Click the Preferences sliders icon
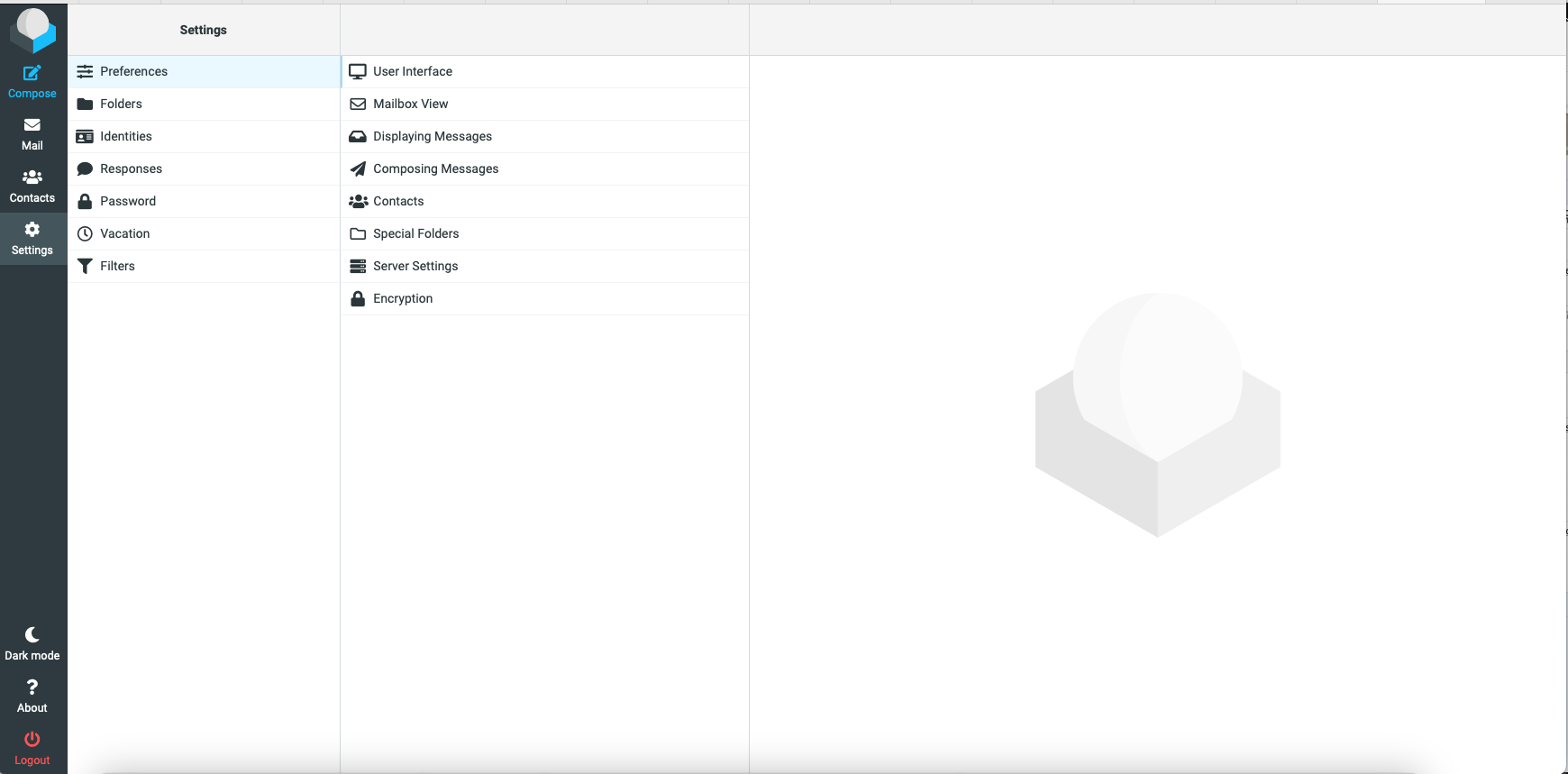1568x774 pixels. point(85,71)
